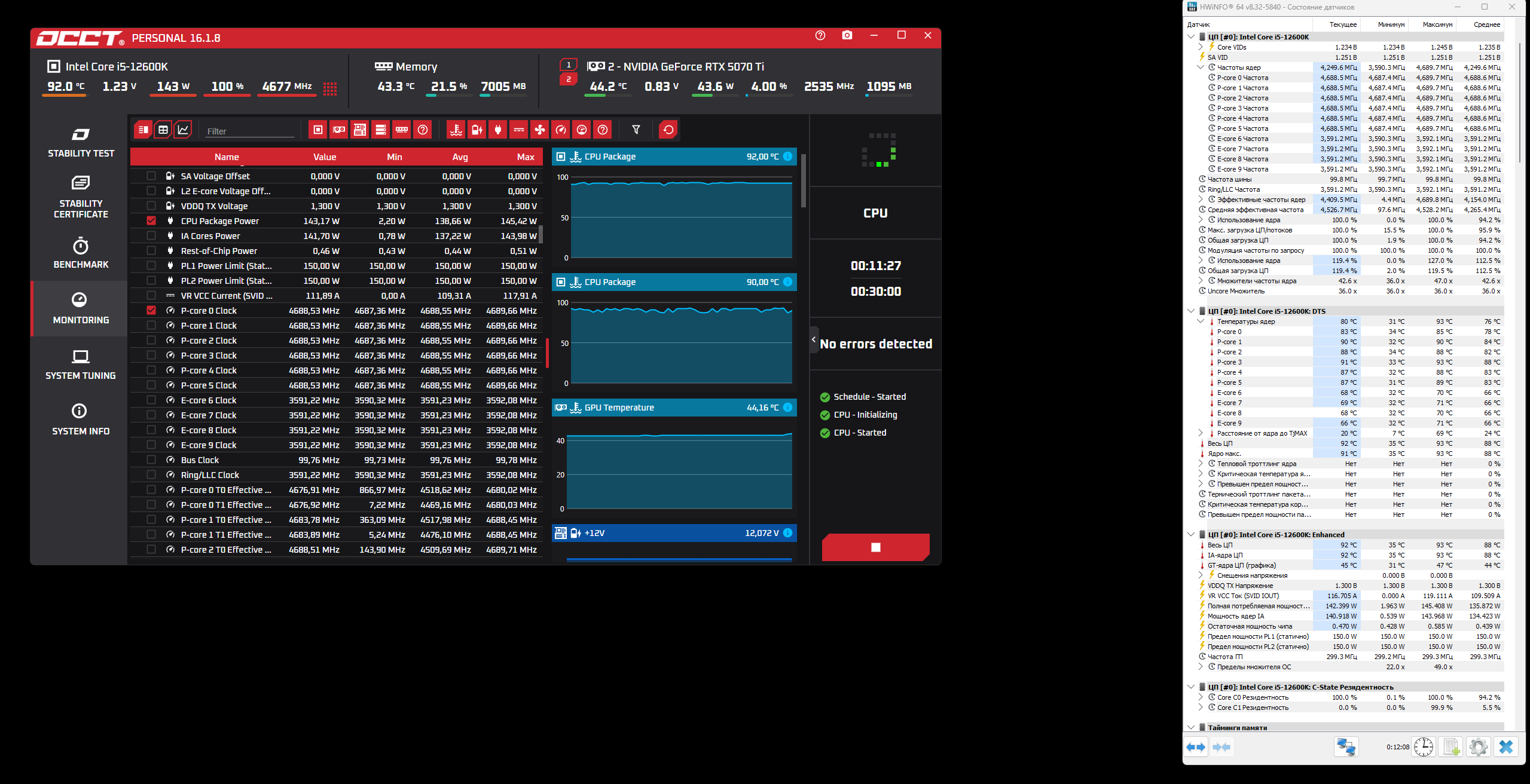Click the power plug sensor filter icon

[498, 130]
